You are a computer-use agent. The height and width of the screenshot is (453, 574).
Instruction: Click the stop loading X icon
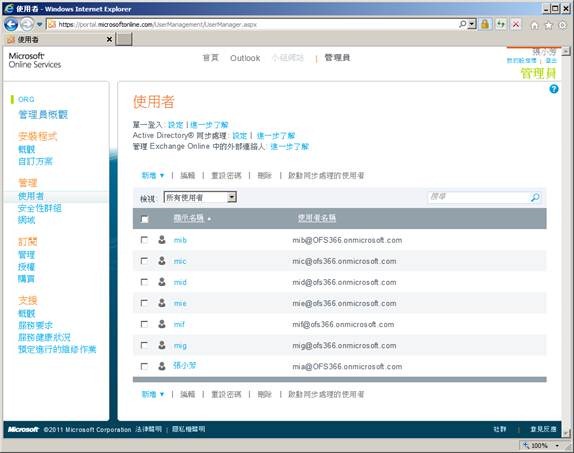516,25
